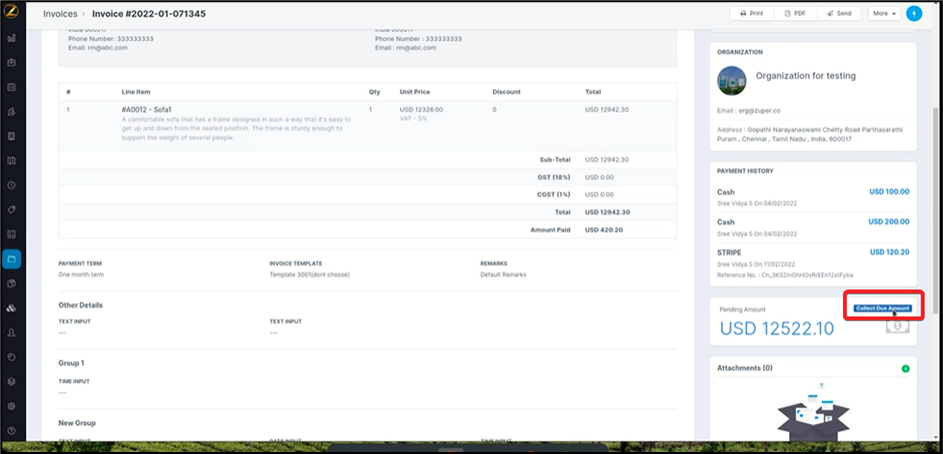The image size is (943, 454).
Task: Click the USD 100.00 cash payment amount
Action: point(889,192)
